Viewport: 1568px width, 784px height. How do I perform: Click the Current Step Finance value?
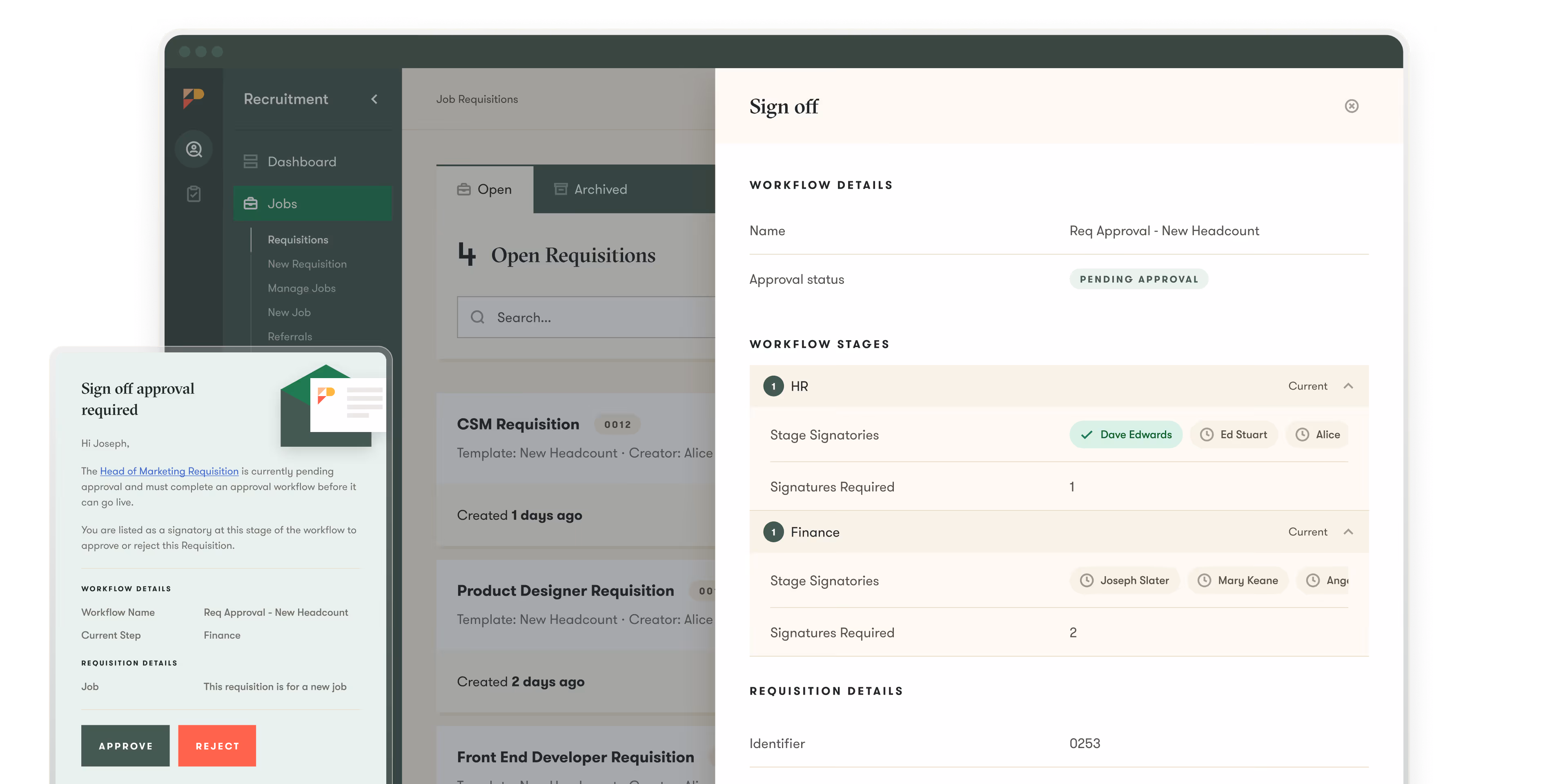tap(222, 635)
